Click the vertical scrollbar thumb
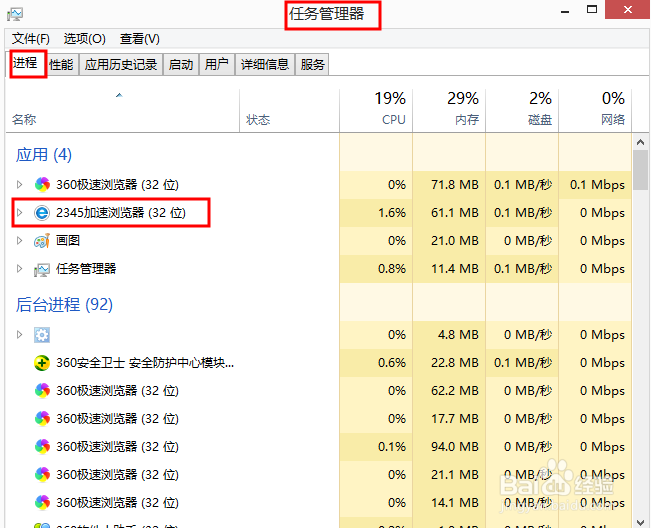 [x=641, y=170]
